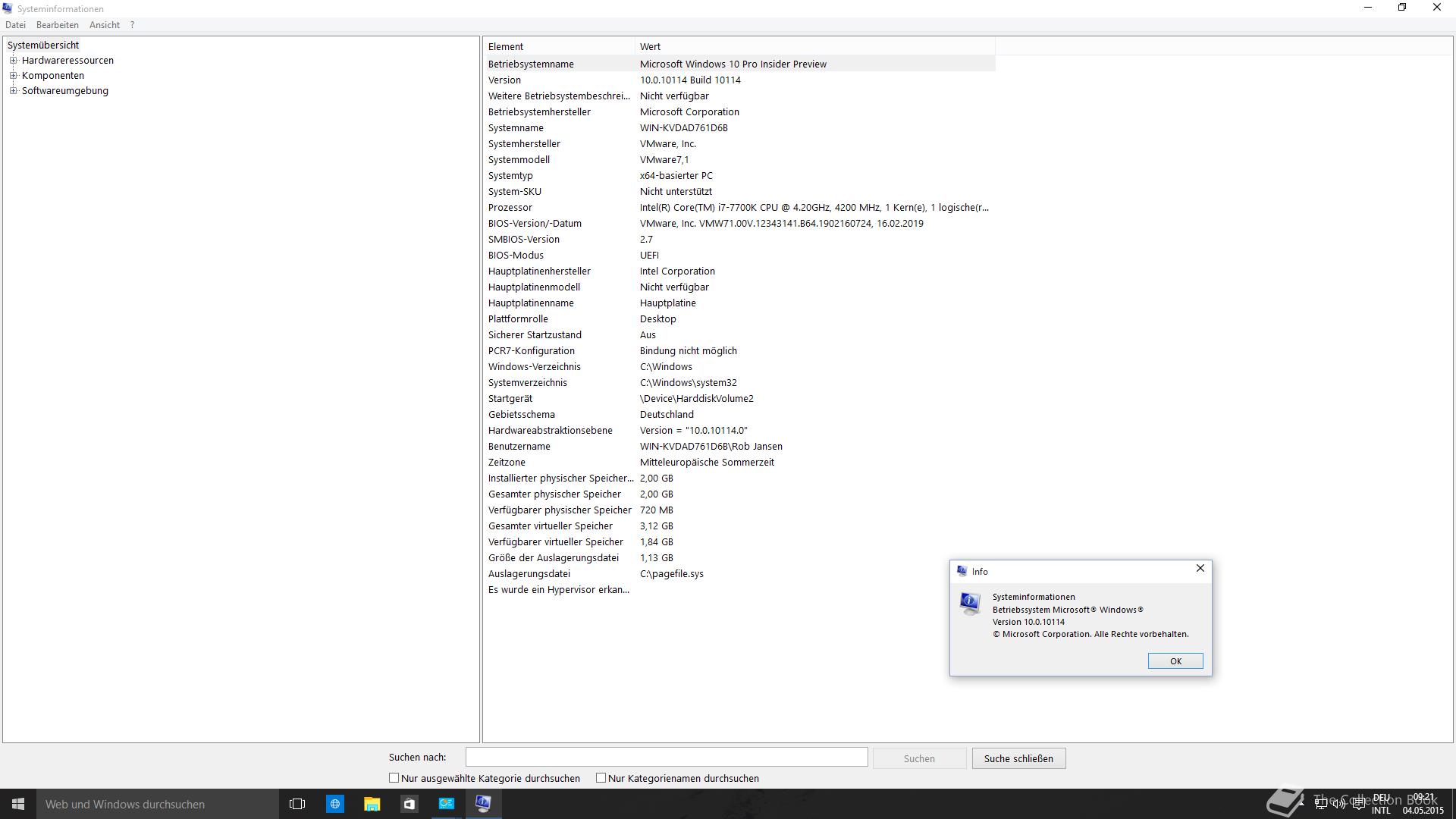Close the Info dialog with X
Image resolution: width=1456 pixels, height=819 pixels.
(x=1200, y=568)
